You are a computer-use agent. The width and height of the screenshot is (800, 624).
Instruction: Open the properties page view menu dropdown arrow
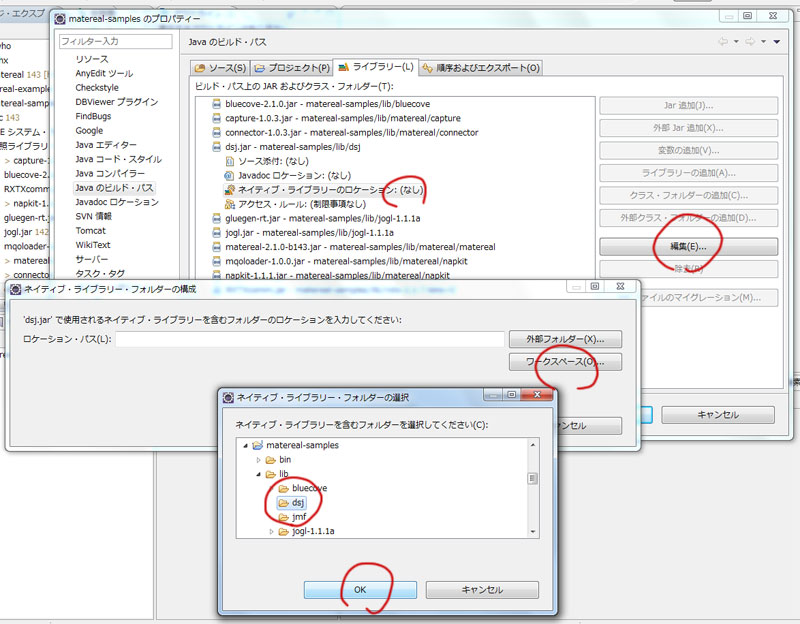click(x=776, y=42)
